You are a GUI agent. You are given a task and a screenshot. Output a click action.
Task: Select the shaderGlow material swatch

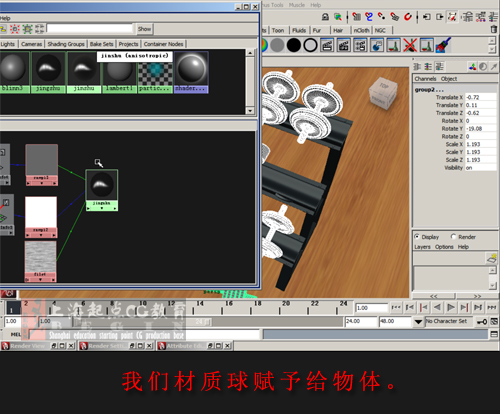click(x=191, y=72)
